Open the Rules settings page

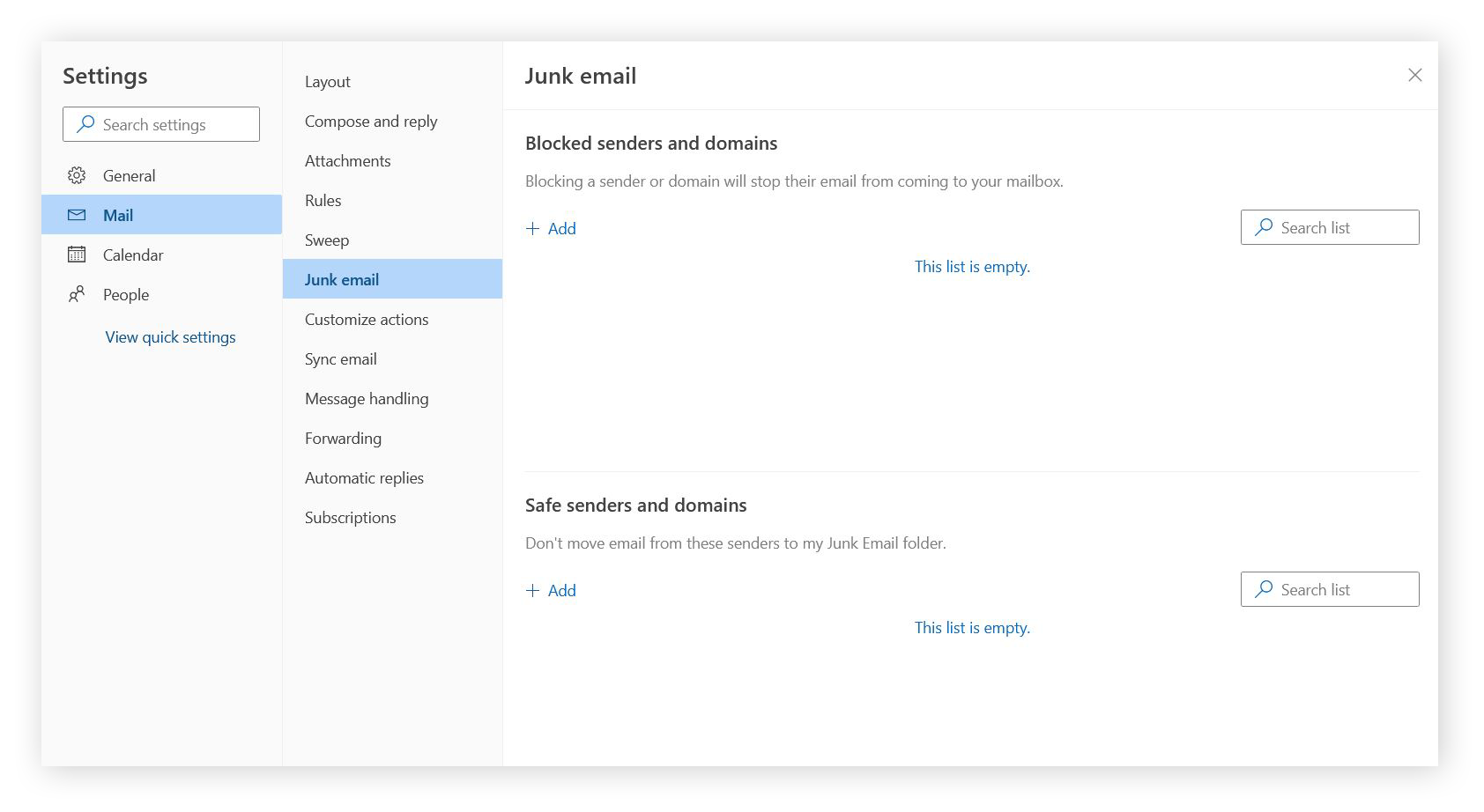tap(323, 200)
